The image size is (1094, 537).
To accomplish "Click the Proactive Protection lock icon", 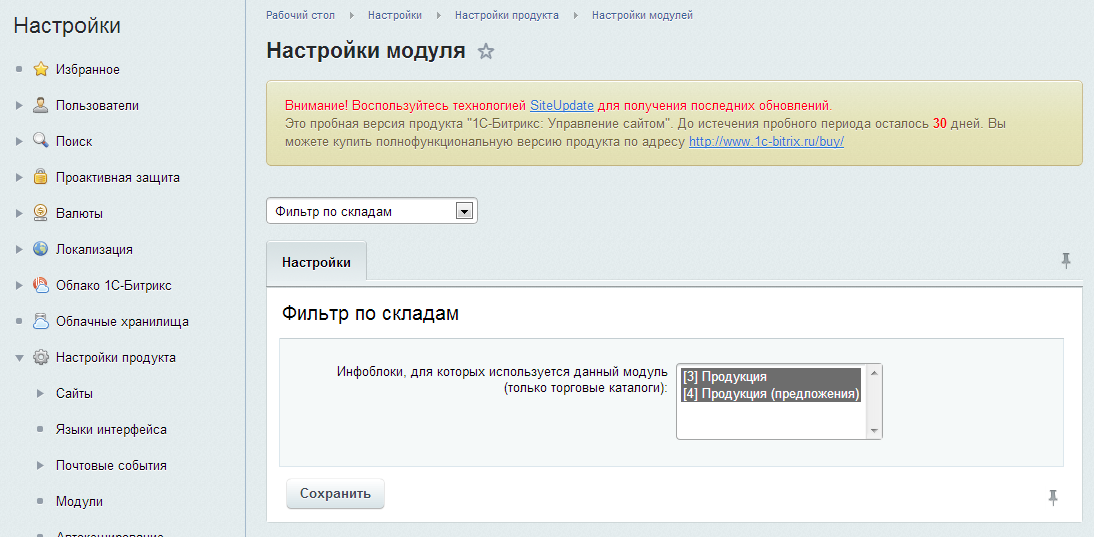I will pos(41,177).
